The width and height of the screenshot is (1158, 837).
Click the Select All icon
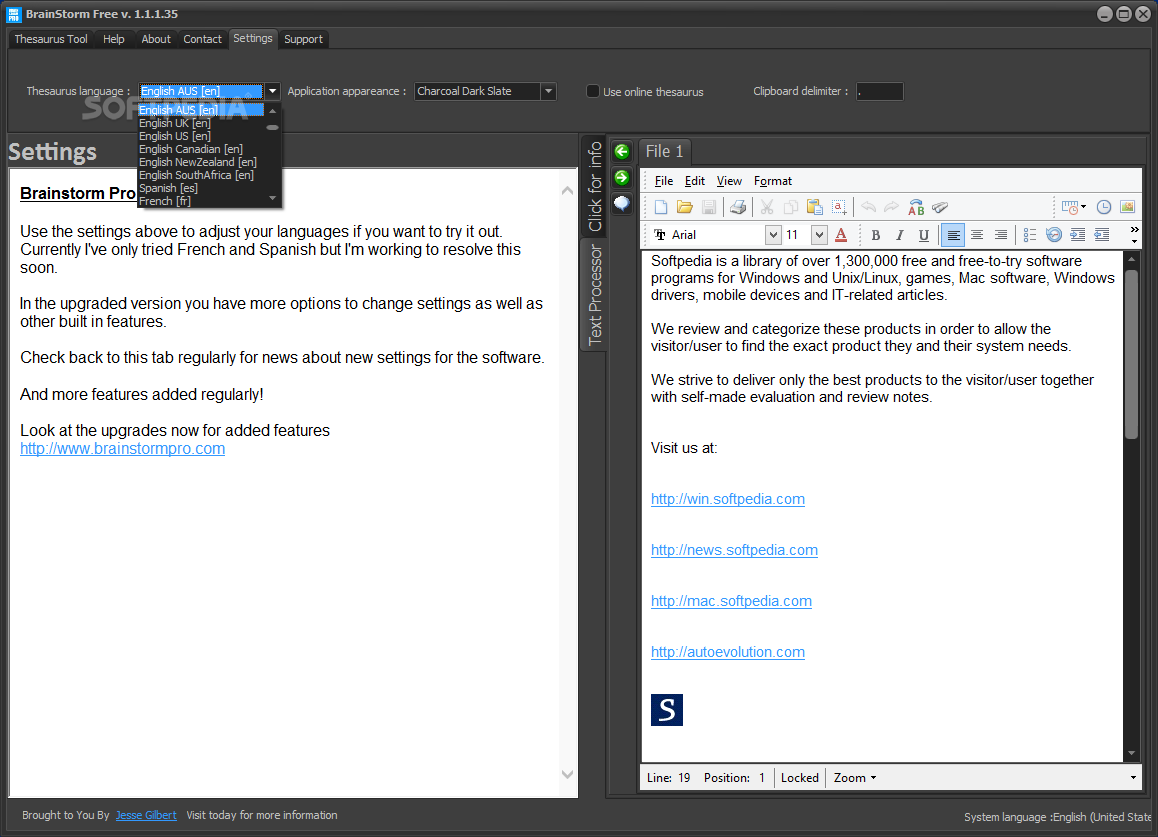(839, 208)
